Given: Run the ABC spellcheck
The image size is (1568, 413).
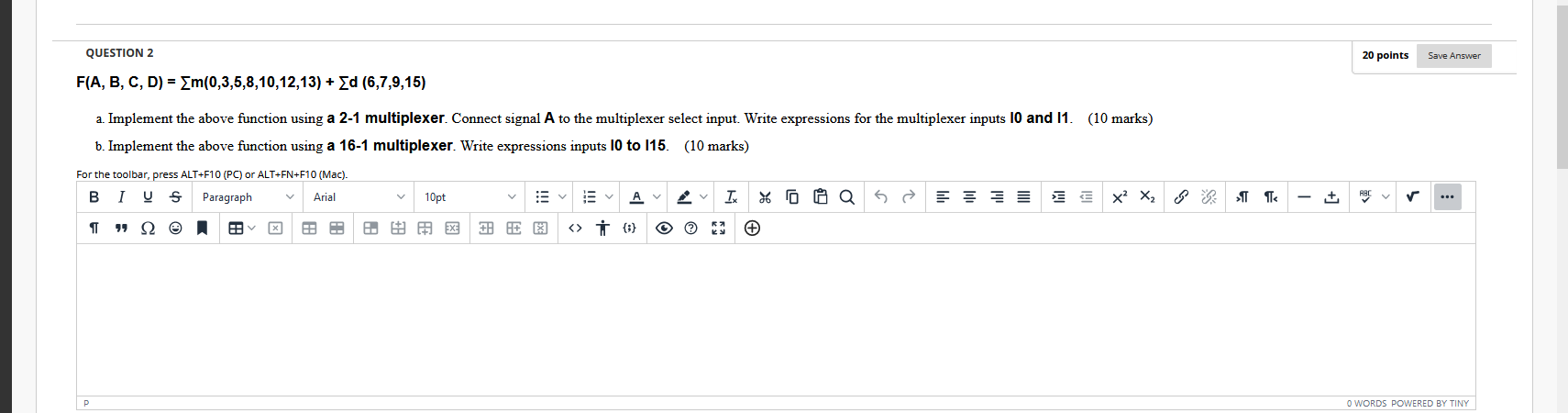Looking at the screenshot, I should (1365, 196).
